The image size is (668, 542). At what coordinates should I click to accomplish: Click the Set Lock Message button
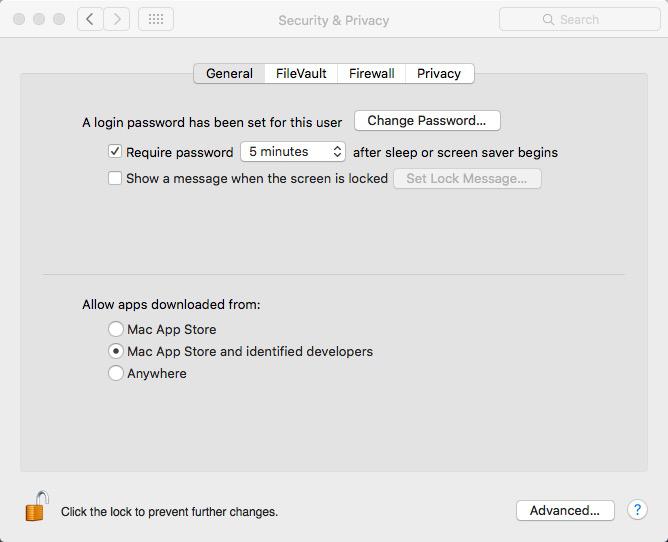(x=467, y=178)
